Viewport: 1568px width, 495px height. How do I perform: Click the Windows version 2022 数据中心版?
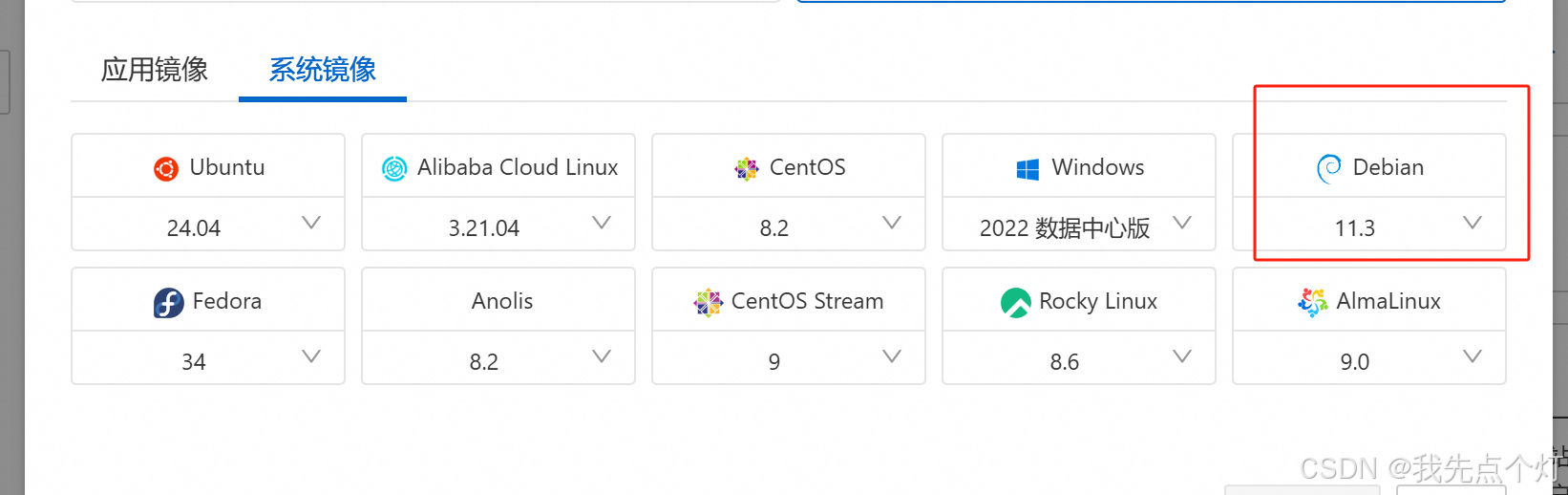click(x=1065, y=228)
